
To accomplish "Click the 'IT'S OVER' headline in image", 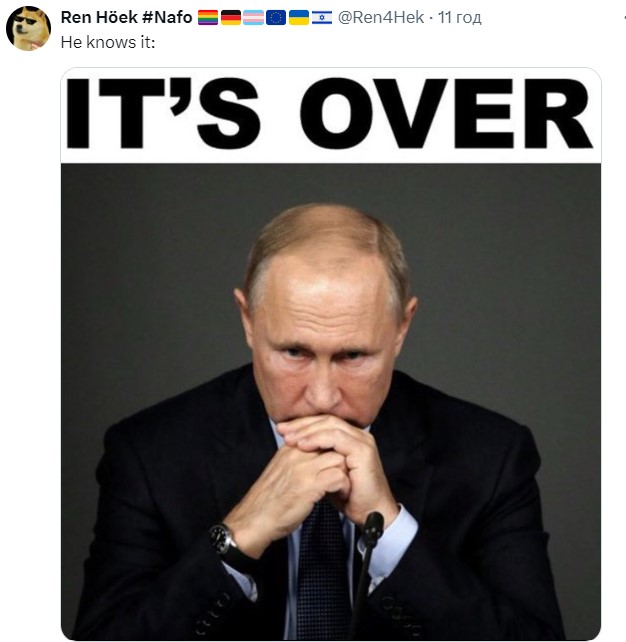I will [x=329, y=114].
